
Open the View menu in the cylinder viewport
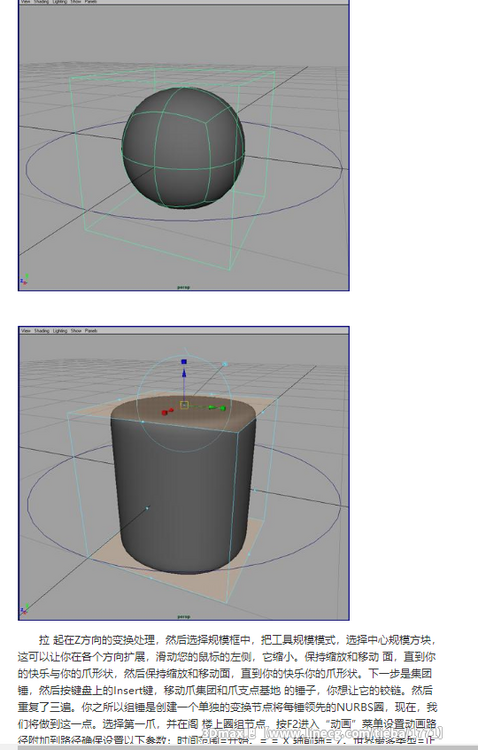(x=26, y=331)
